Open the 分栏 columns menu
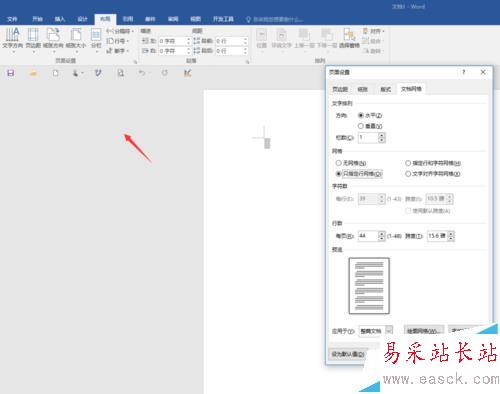 pos(96,39)
